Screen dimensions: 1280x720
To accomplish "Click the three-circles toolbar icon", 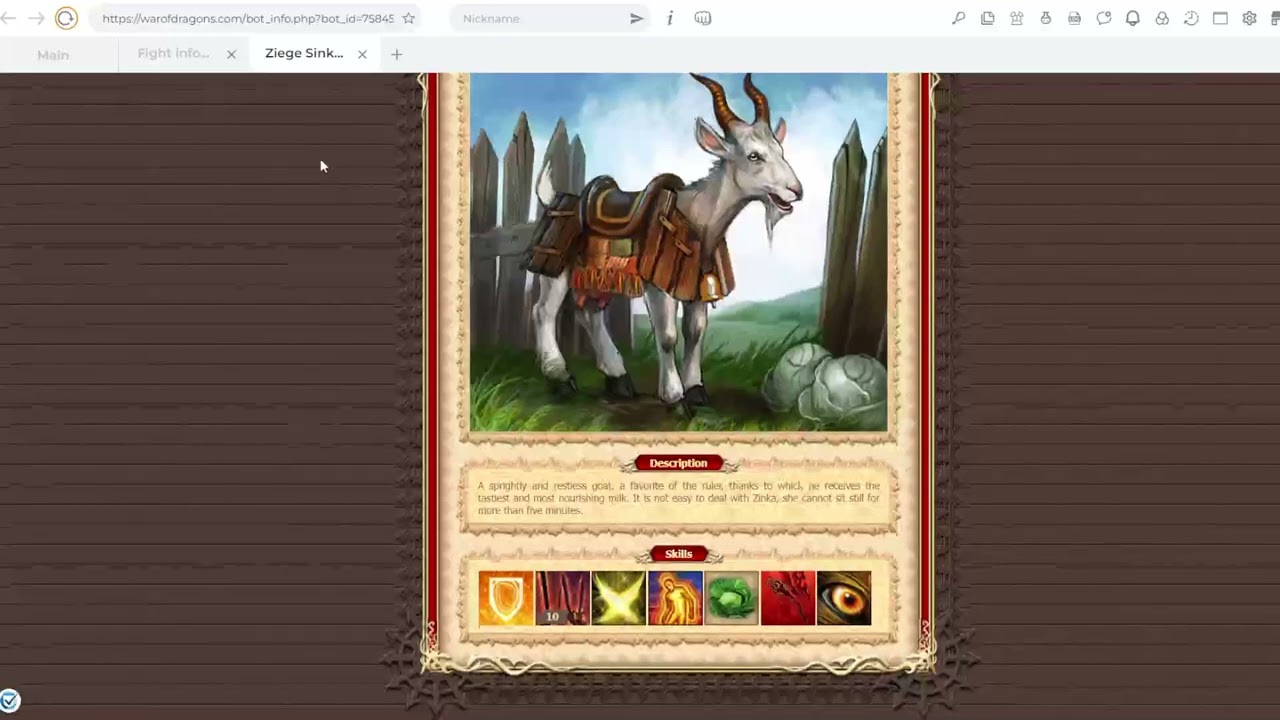I will coord(1162,18).
